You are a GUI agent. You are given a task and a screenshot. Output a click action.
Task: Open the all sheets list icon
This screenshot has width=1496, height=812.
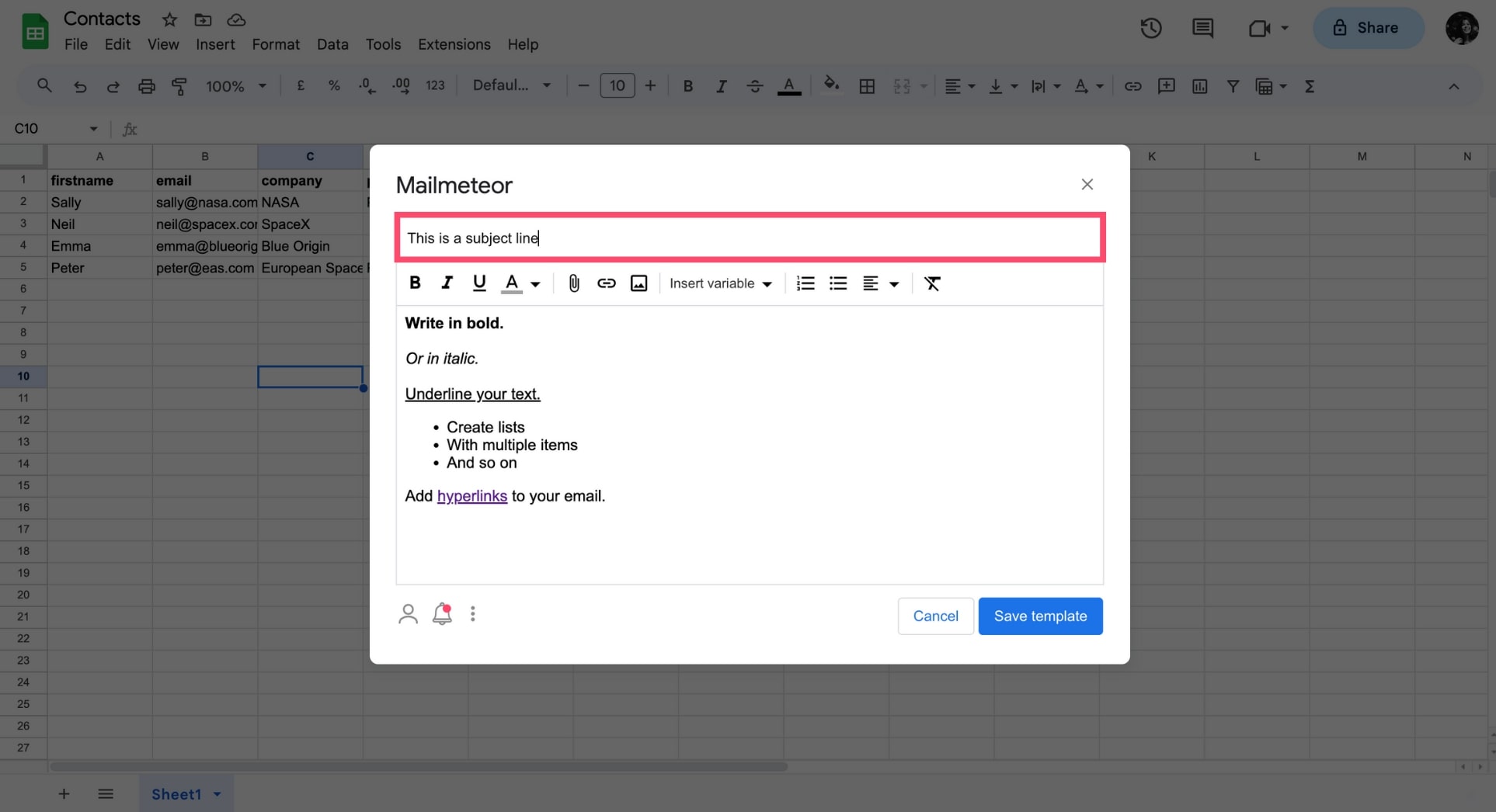[x=106, y=793]
